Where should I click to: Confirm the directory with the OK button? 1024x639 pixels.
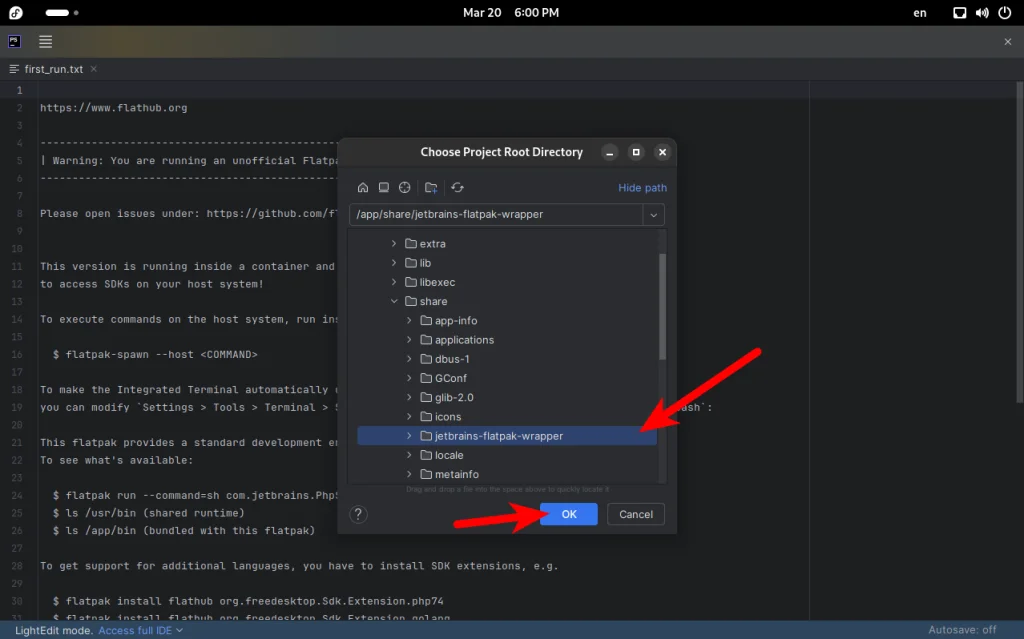coord(568,514)
